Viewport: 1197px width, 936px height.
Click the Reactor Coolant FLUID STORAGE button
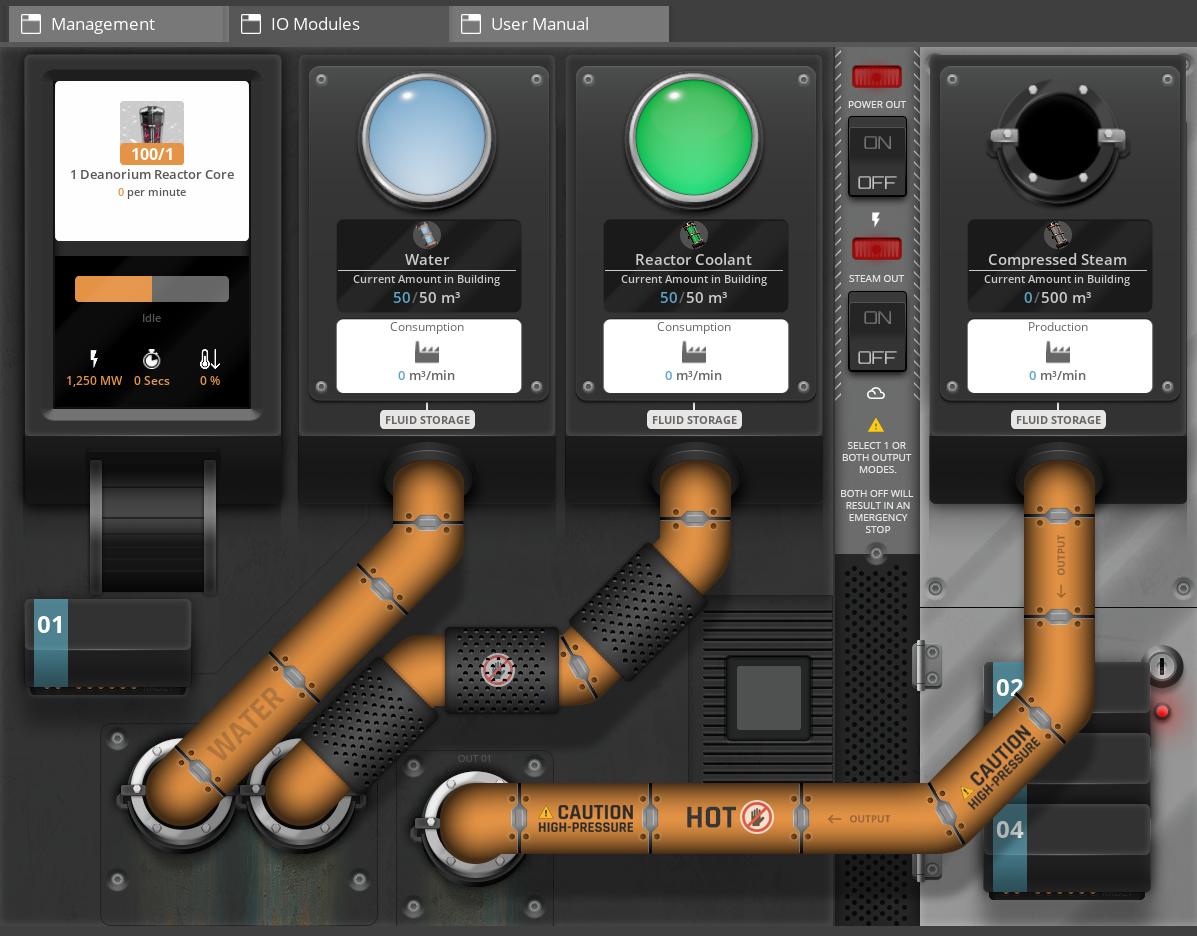pyautogui.click(x=695, y=420)
